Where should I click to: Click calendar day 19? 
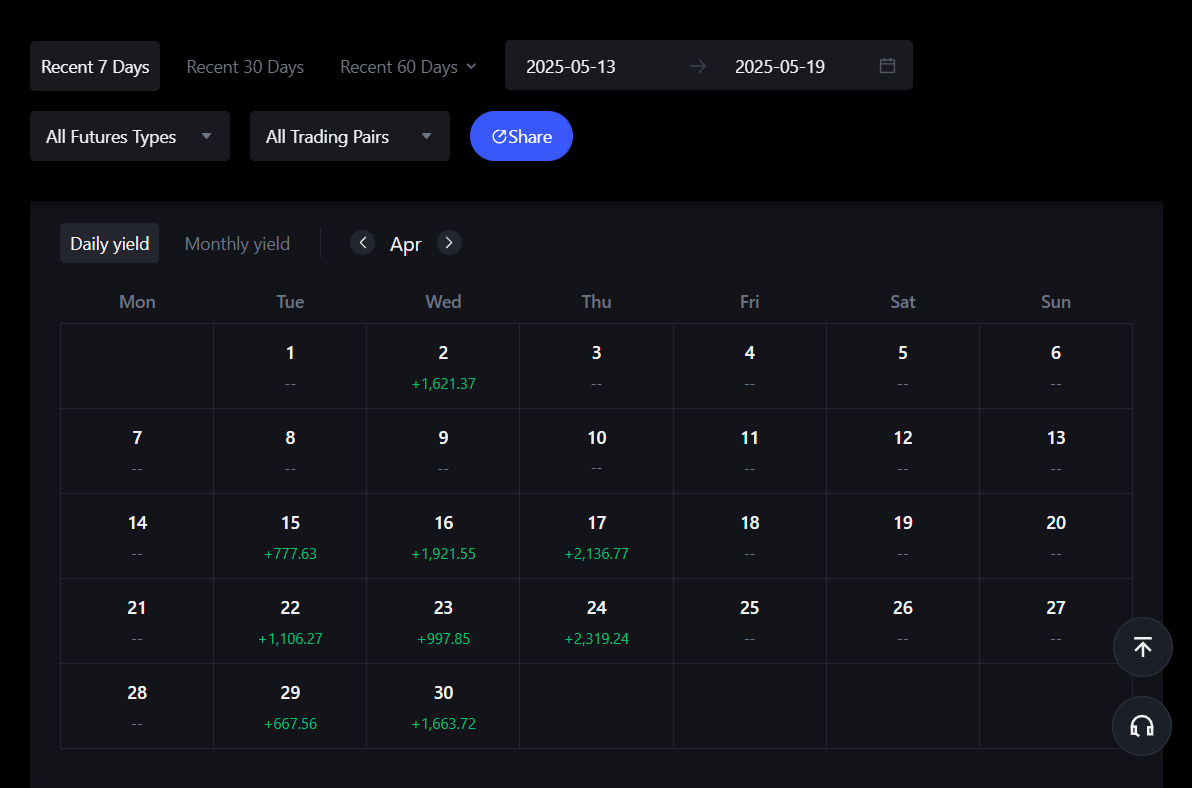pyautogui.click(x=902, y=536)
